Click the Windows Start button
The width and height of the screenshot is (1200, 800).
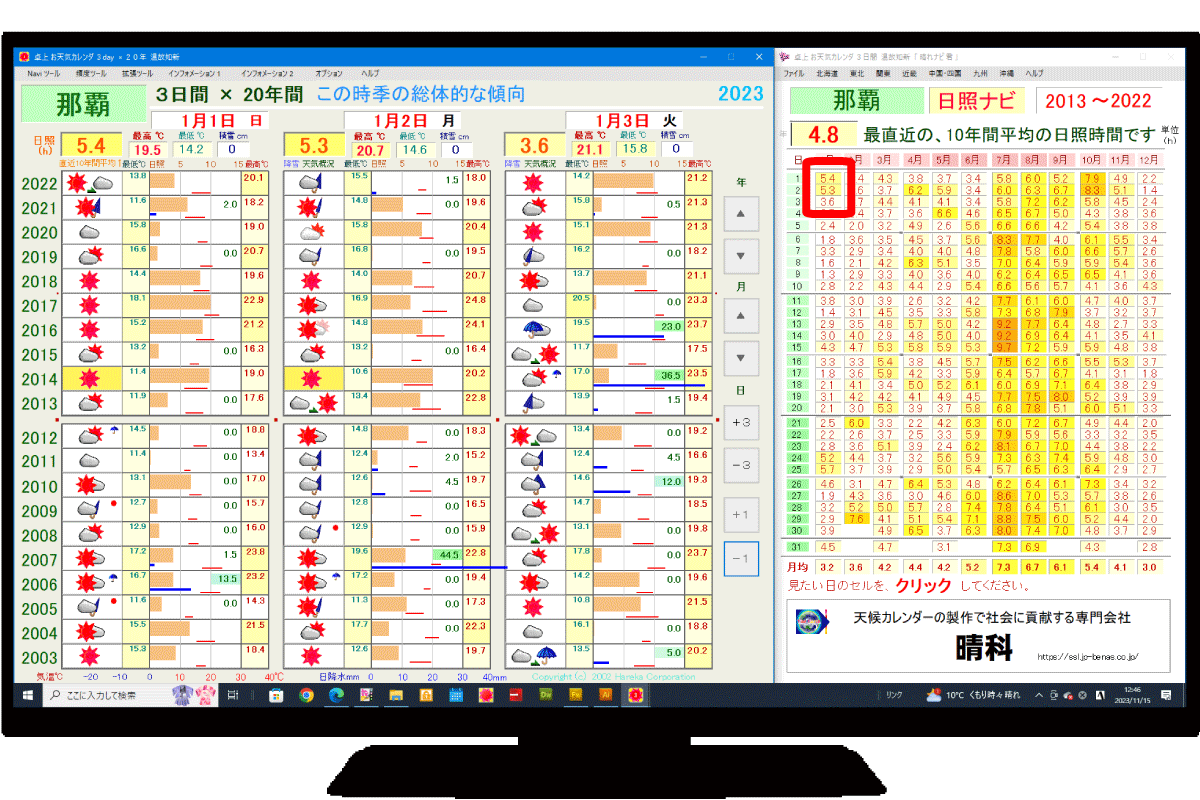pos(25,695)
